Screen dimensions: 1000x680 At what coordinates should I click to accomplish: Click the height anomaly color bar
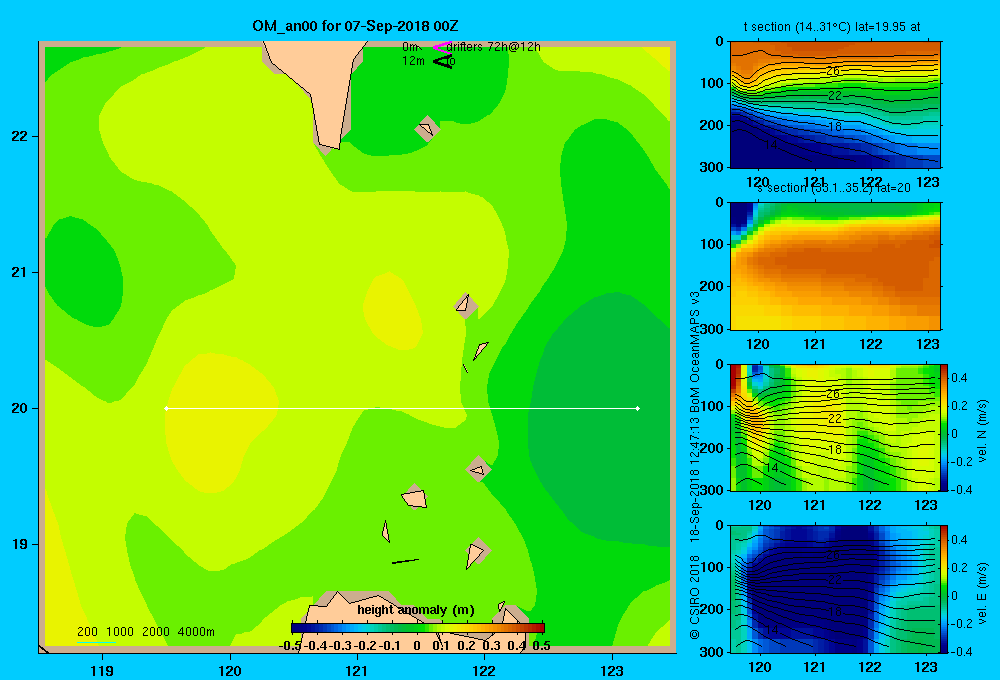point(418,628)
